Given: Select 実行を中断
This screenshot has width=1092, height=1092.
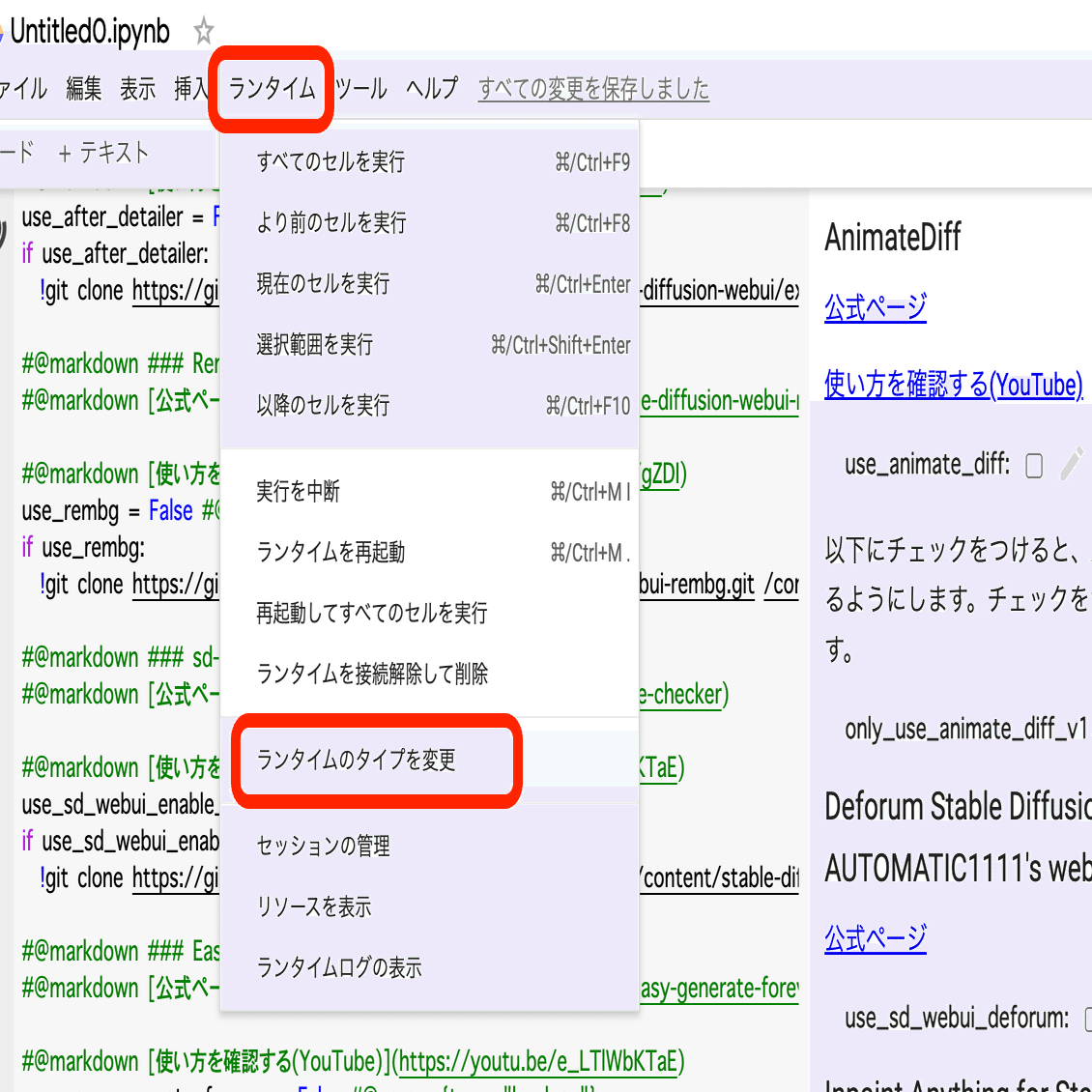Looking at the screenshot, I should click(430, 492).
